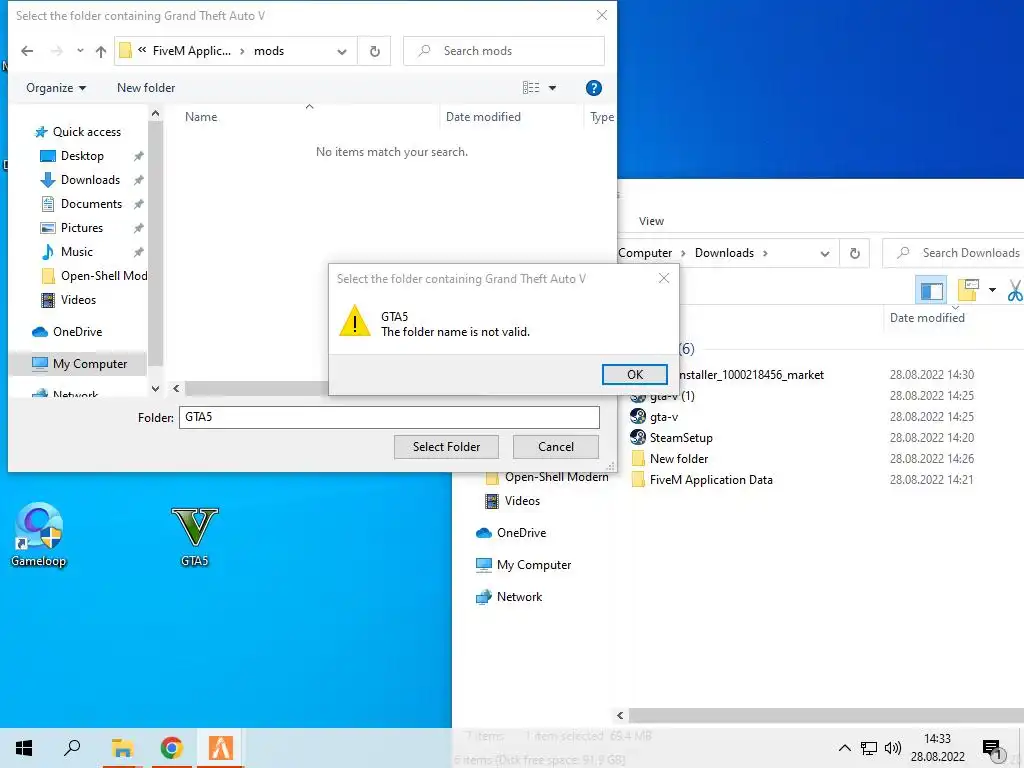Select Videos in dialog sidebar

[78, 300]
